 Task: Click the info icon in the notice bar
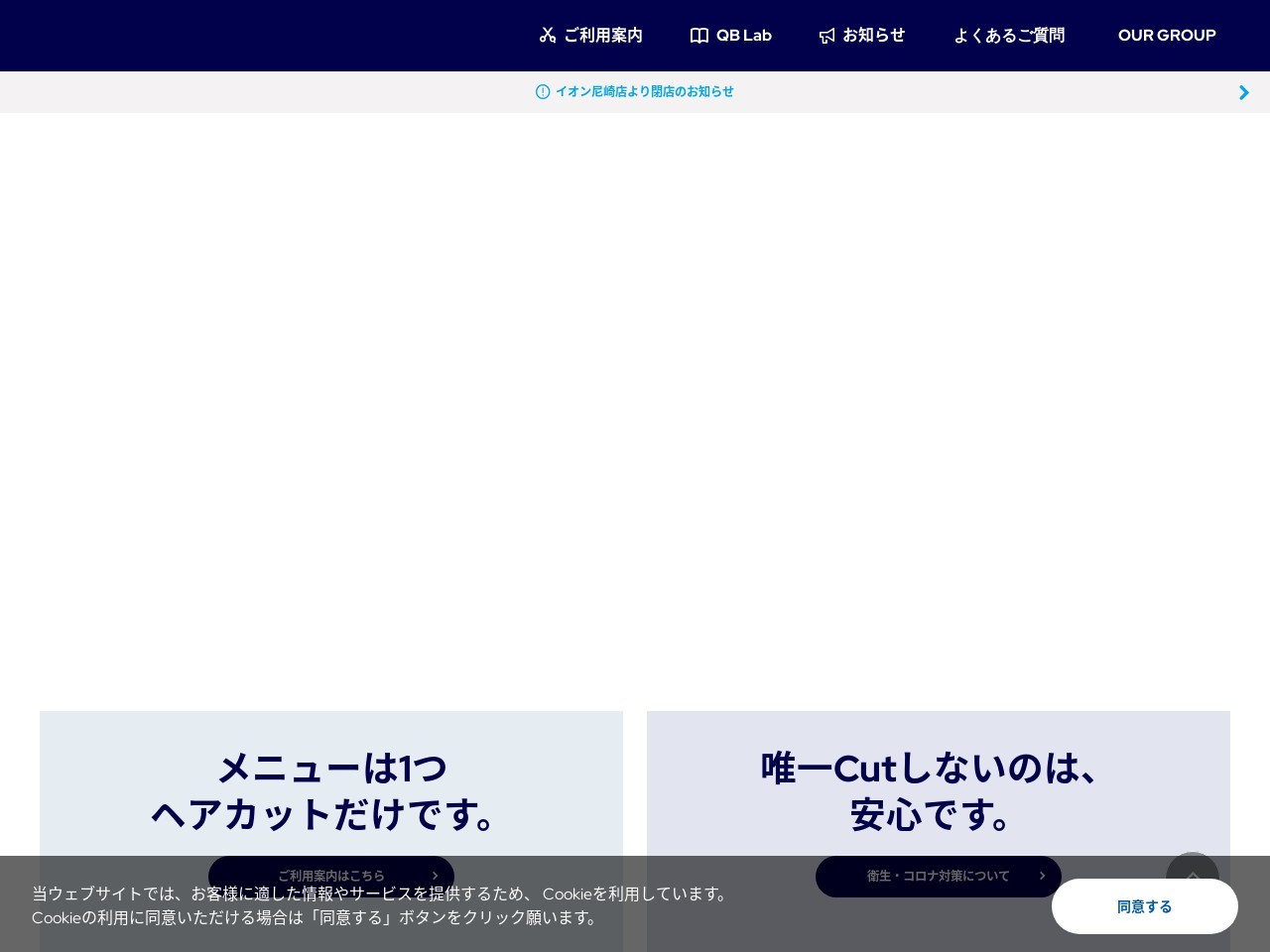[x=543, y=92]
